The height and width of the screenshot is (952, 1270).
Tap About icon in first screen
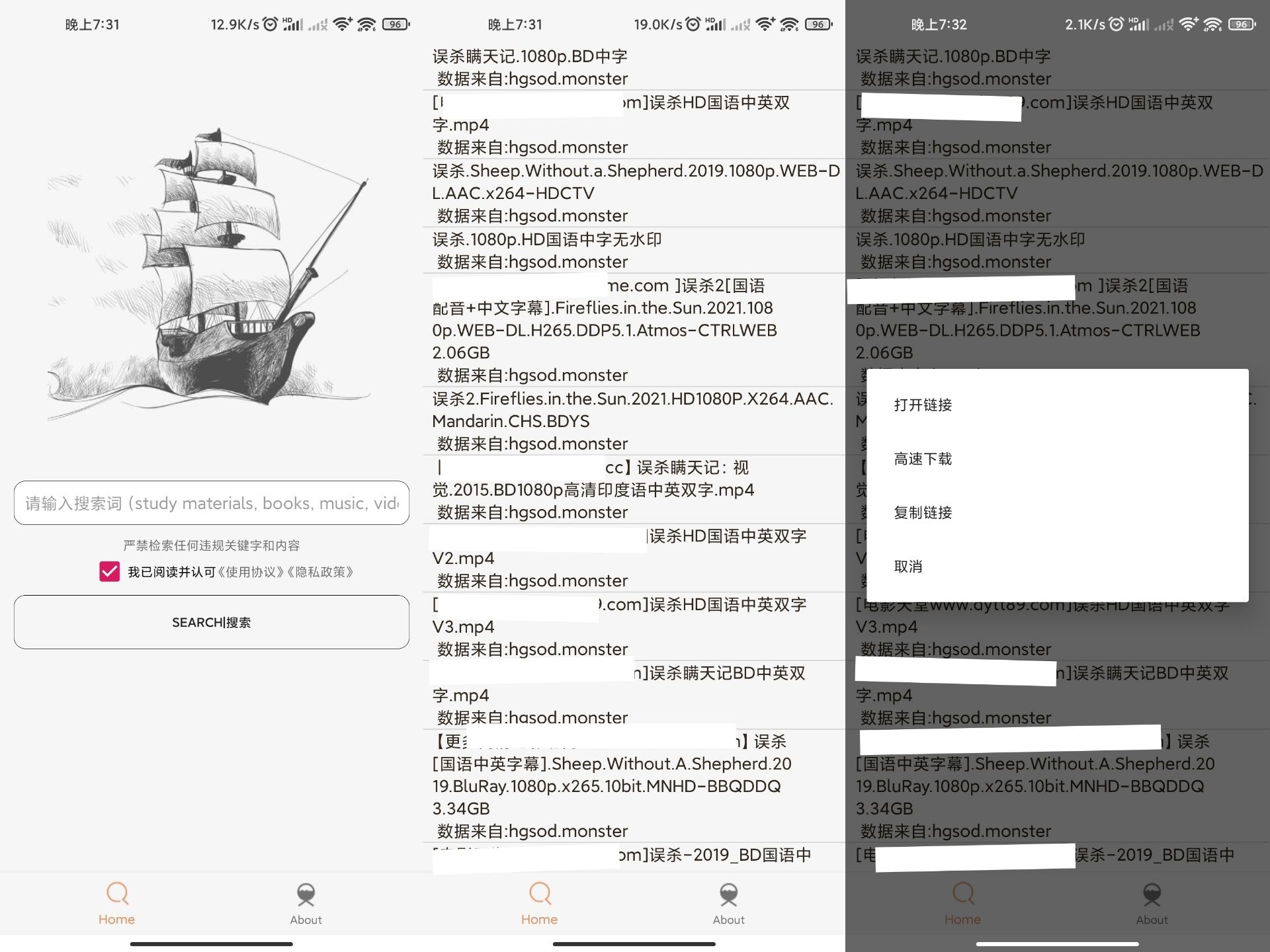click(306, 894)
